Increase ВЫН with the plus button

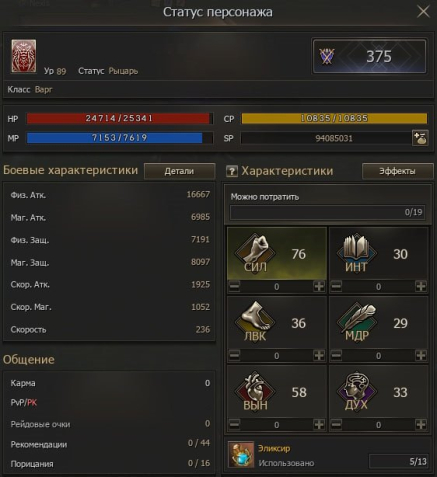click(x=319, y=424)
